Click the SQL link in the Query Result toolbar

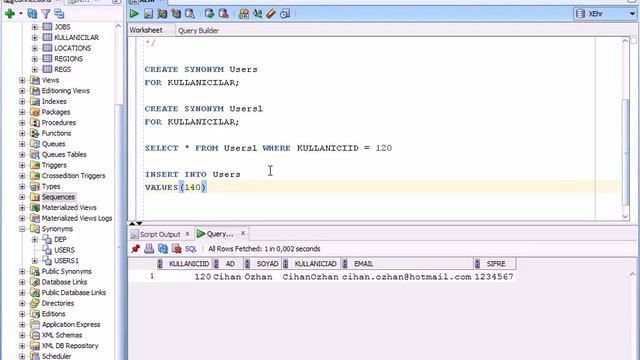click(191, 249)
